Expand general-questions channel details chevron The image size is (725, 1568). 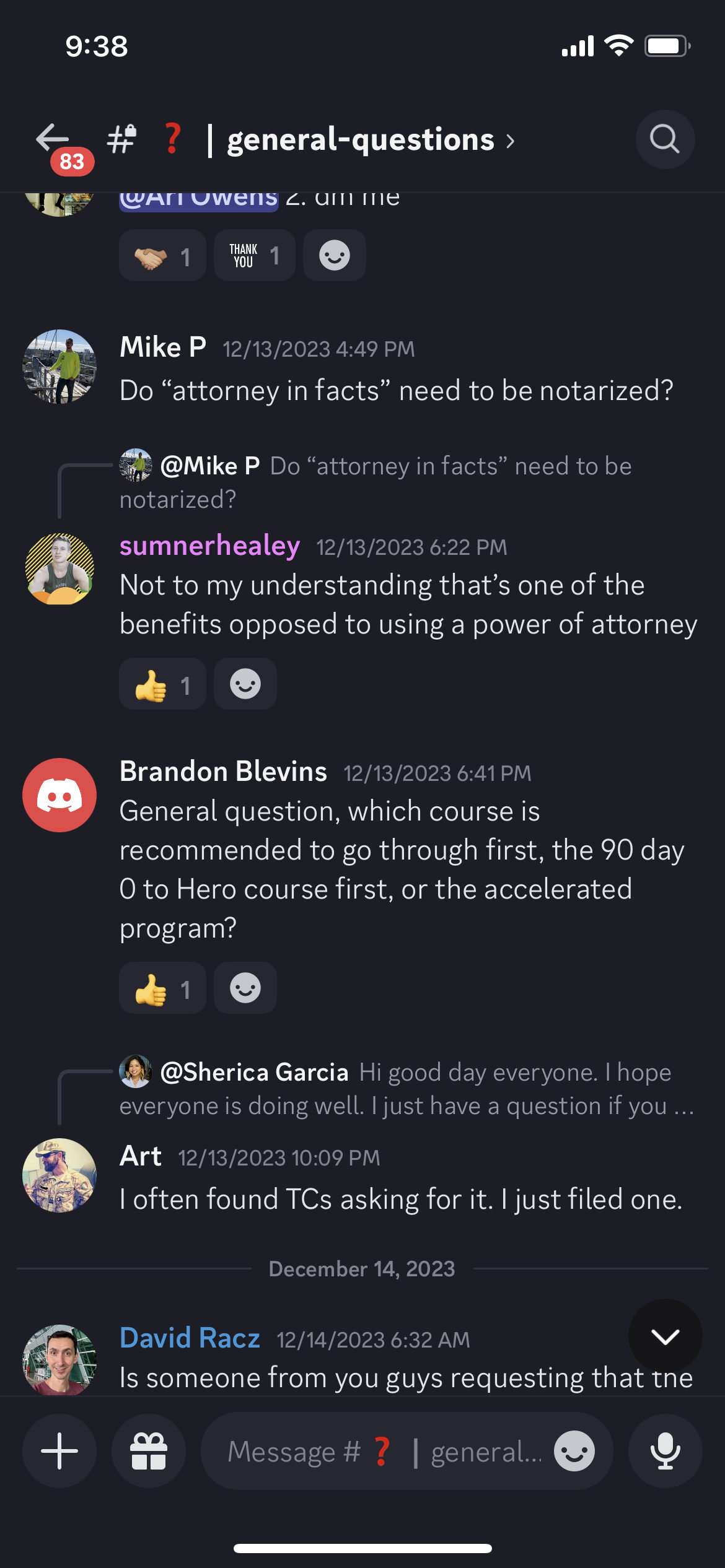(510, 141)
